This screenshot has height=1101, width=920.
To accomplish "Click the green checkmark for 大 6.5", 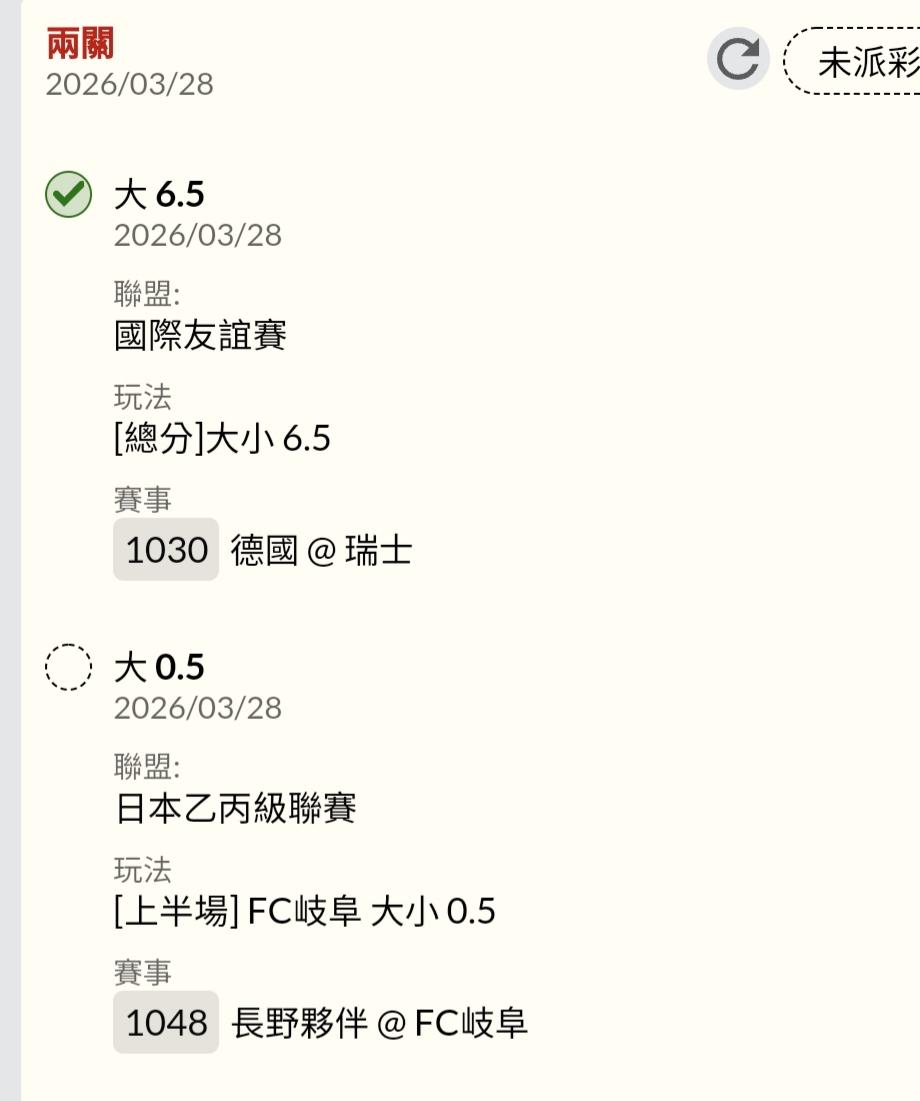I will 68,195.
